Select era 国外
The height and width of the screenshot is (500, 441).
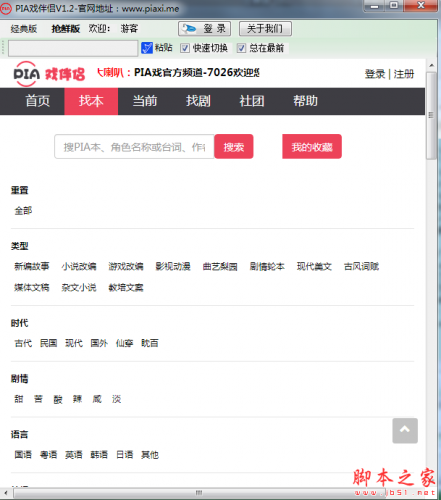point(99,343)
